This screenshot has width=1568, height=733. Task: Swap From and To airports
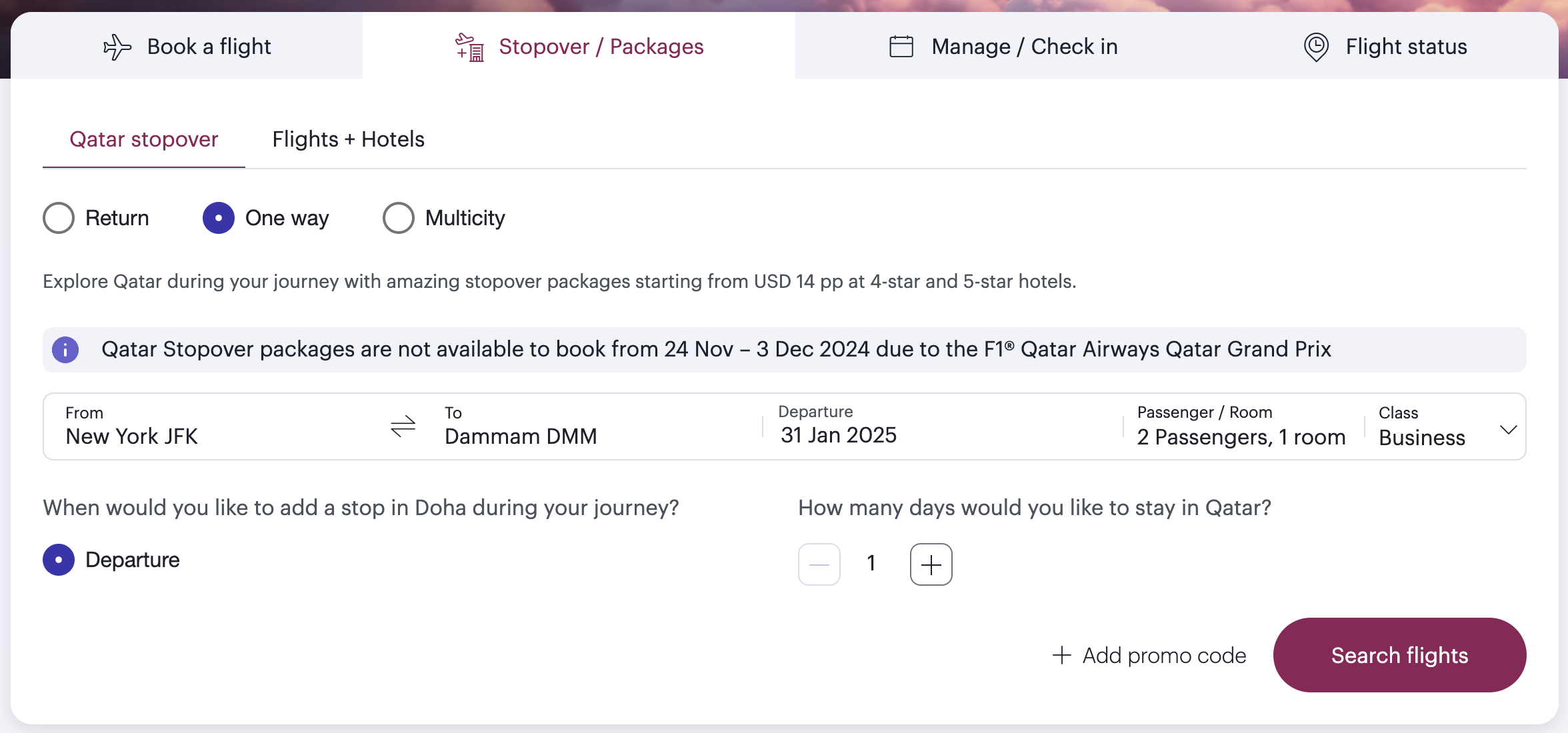click(x=403, y=426)
